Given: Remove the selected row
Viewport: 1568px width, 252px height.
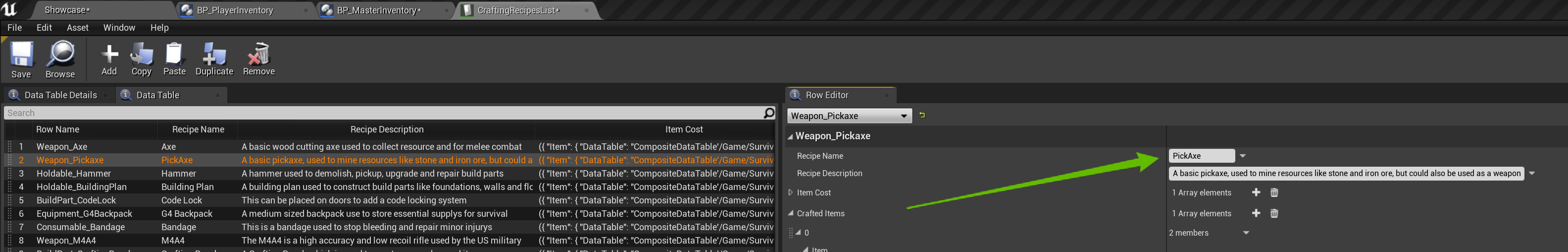Looking at the screenshot, I should click(x=259, y=59).
